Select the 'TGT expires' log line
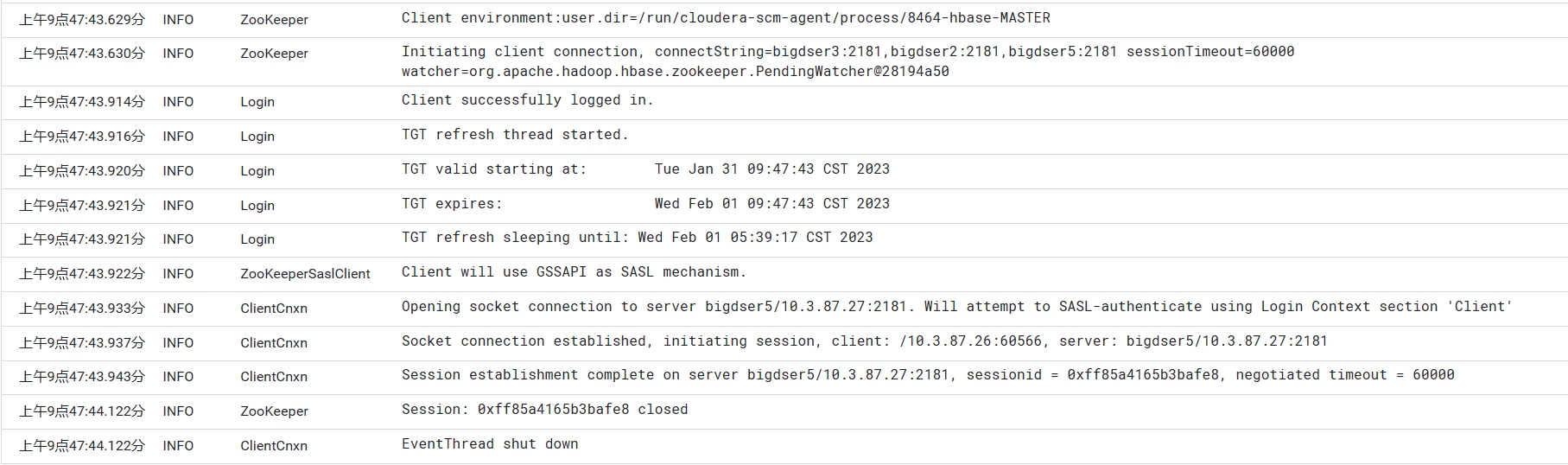Viewport: 1568px width, 465px height. point(645,204)
